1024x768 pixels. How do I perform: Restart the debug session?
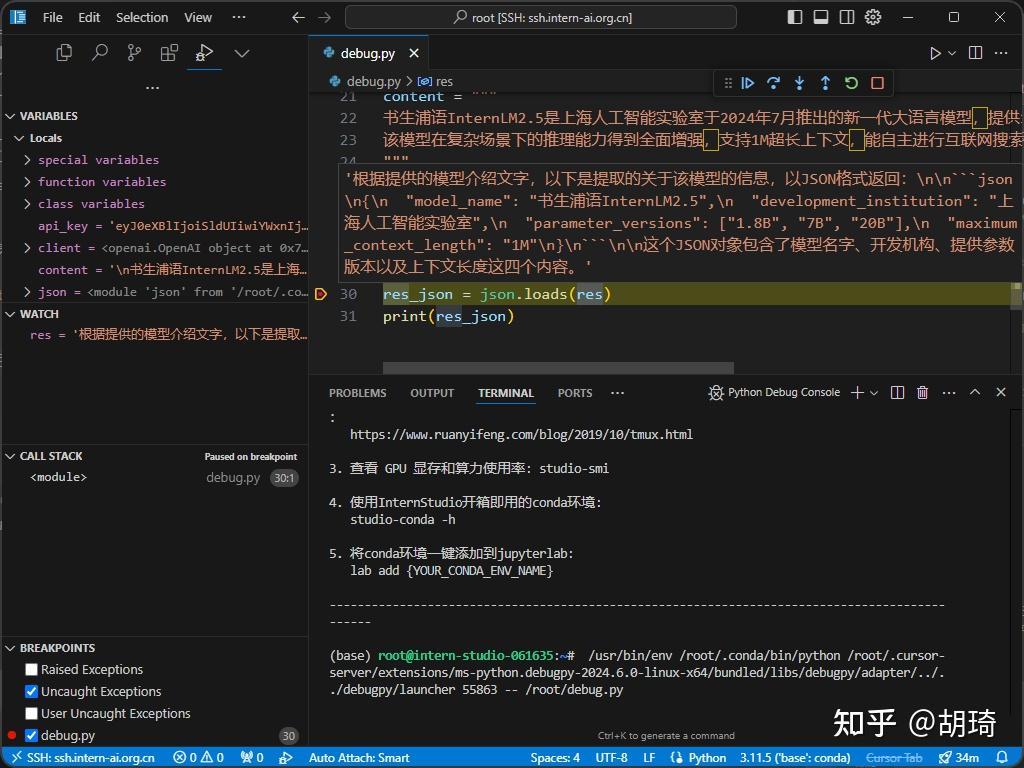pyautogui.click(x=852, y=83)
